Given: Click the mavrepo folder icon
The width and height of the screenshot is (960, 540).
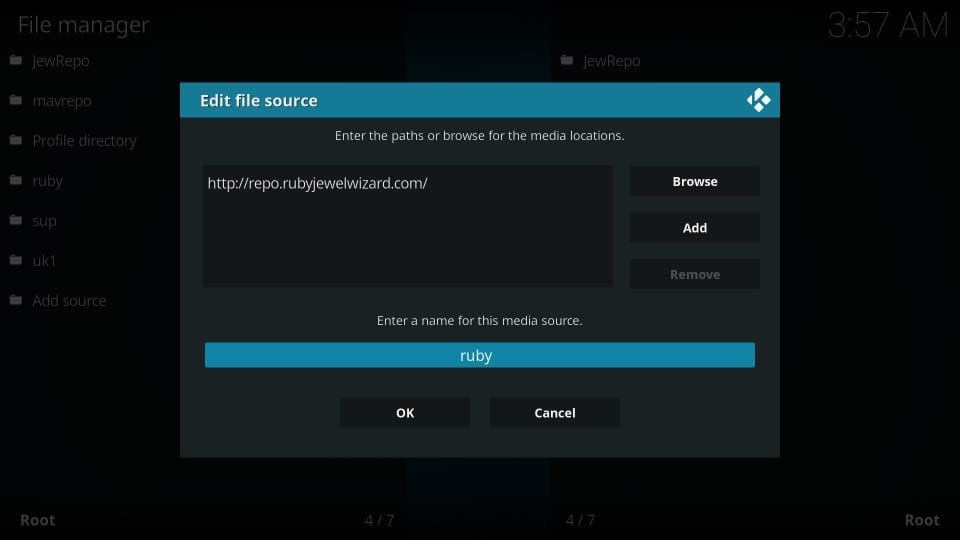Looking at the screenshot, I should click(16, 100).
